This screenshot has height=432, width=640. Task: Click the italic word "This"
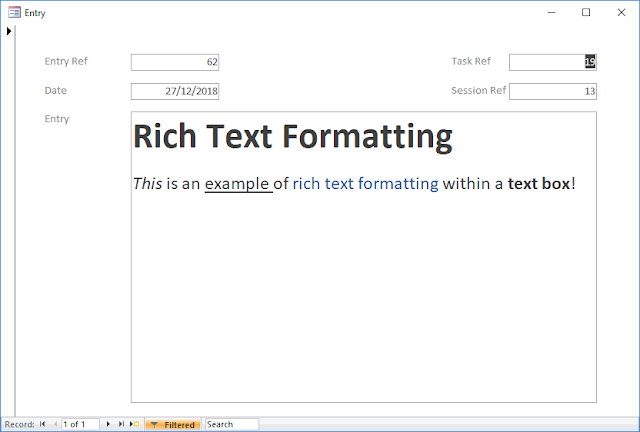(147, 184)
